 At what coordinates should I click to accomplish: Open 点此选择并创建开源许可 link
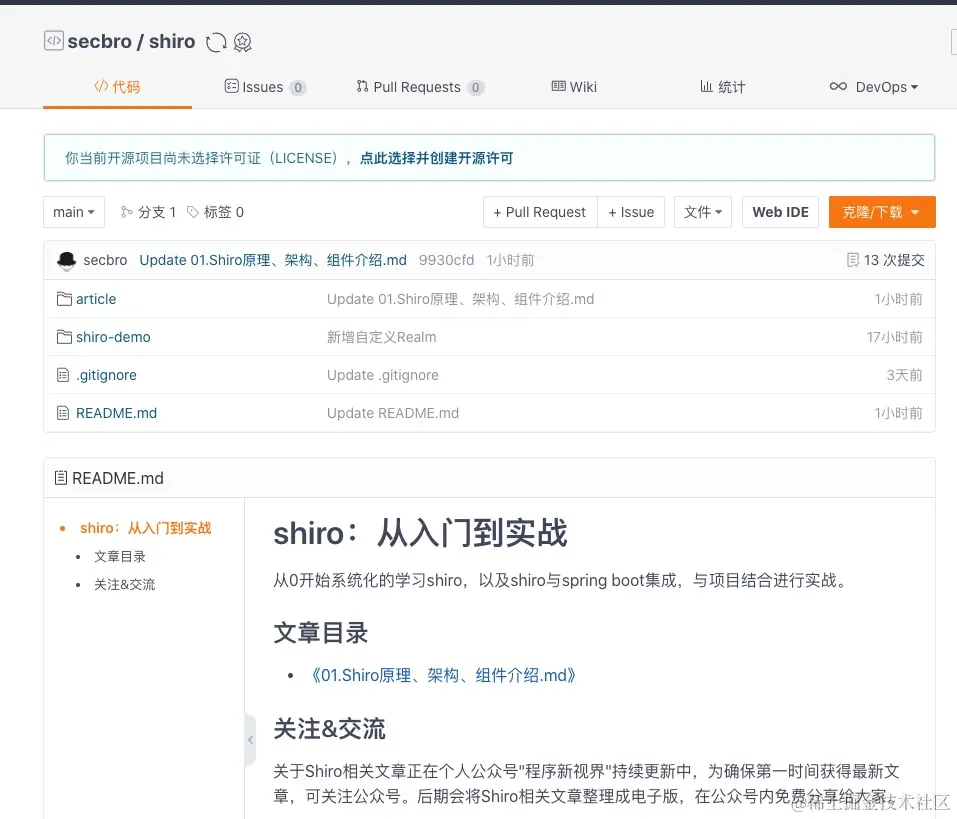pos(437,158)
